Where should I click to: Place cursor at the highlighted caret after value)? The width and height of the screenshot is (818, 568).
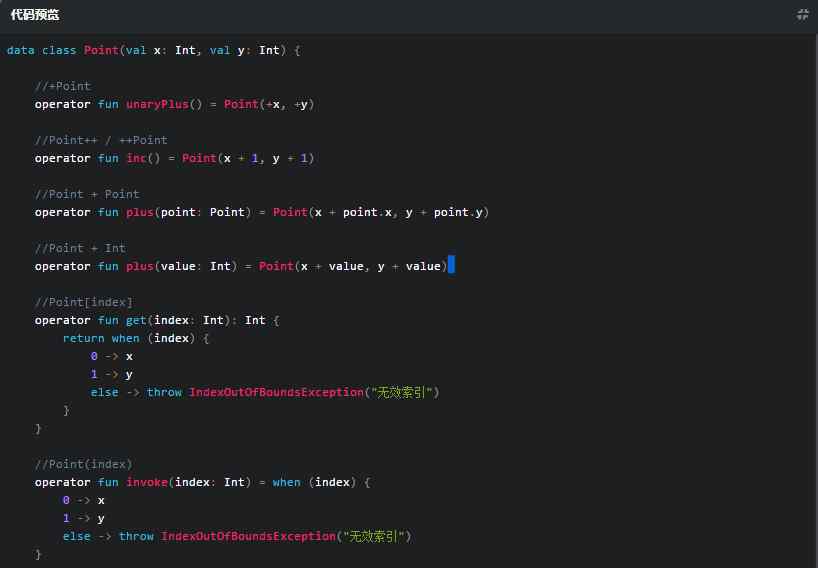pos(451,265)
